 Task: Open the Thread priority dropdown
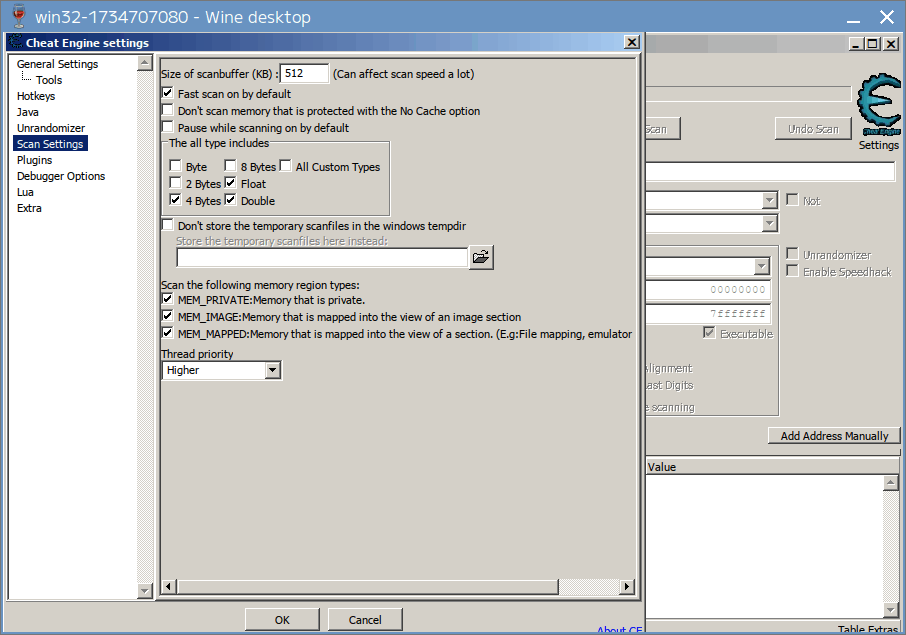pos(273,370)
